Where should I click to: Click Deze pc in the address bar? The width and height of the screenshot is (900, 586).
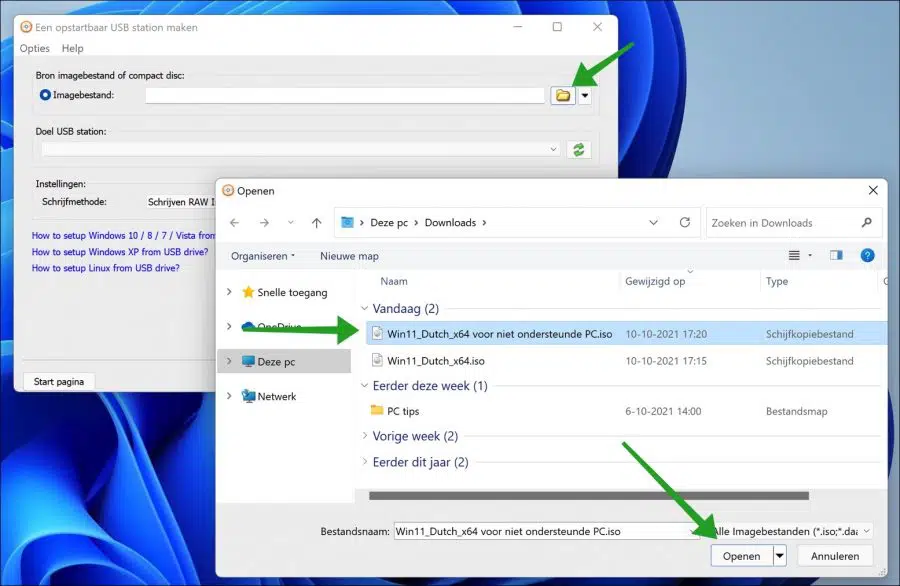click(x=389, y=223)
